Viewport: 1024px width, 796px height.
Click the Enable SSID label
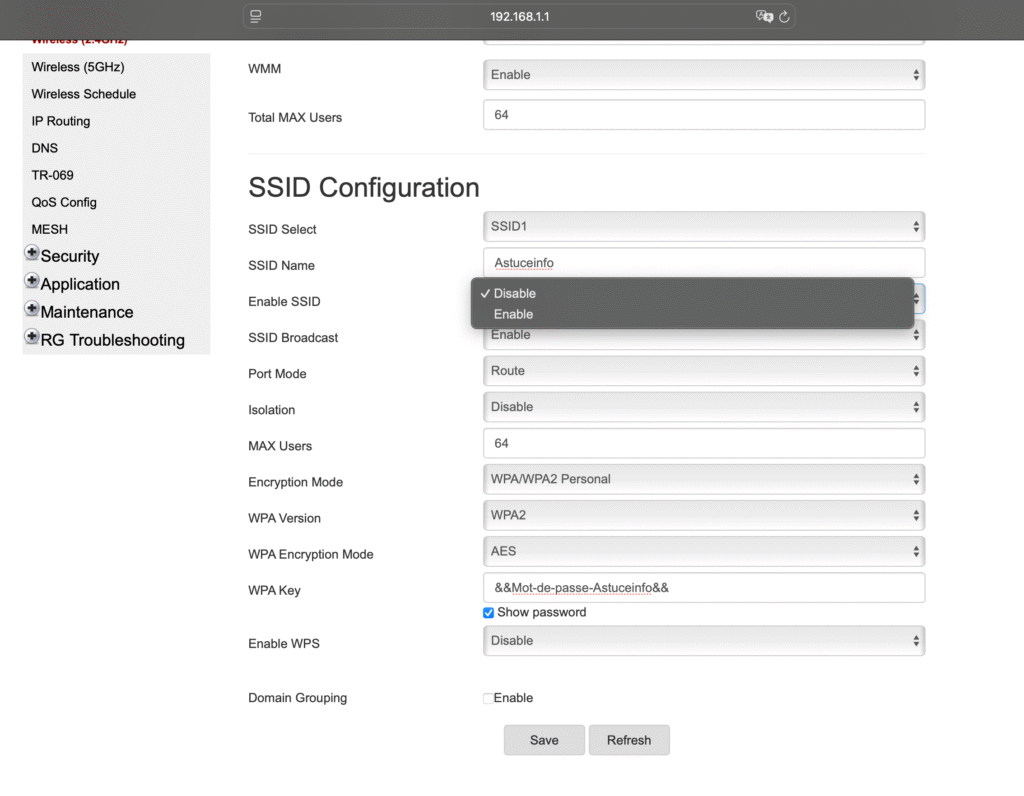pyautogui.click(x=284, y=302)
